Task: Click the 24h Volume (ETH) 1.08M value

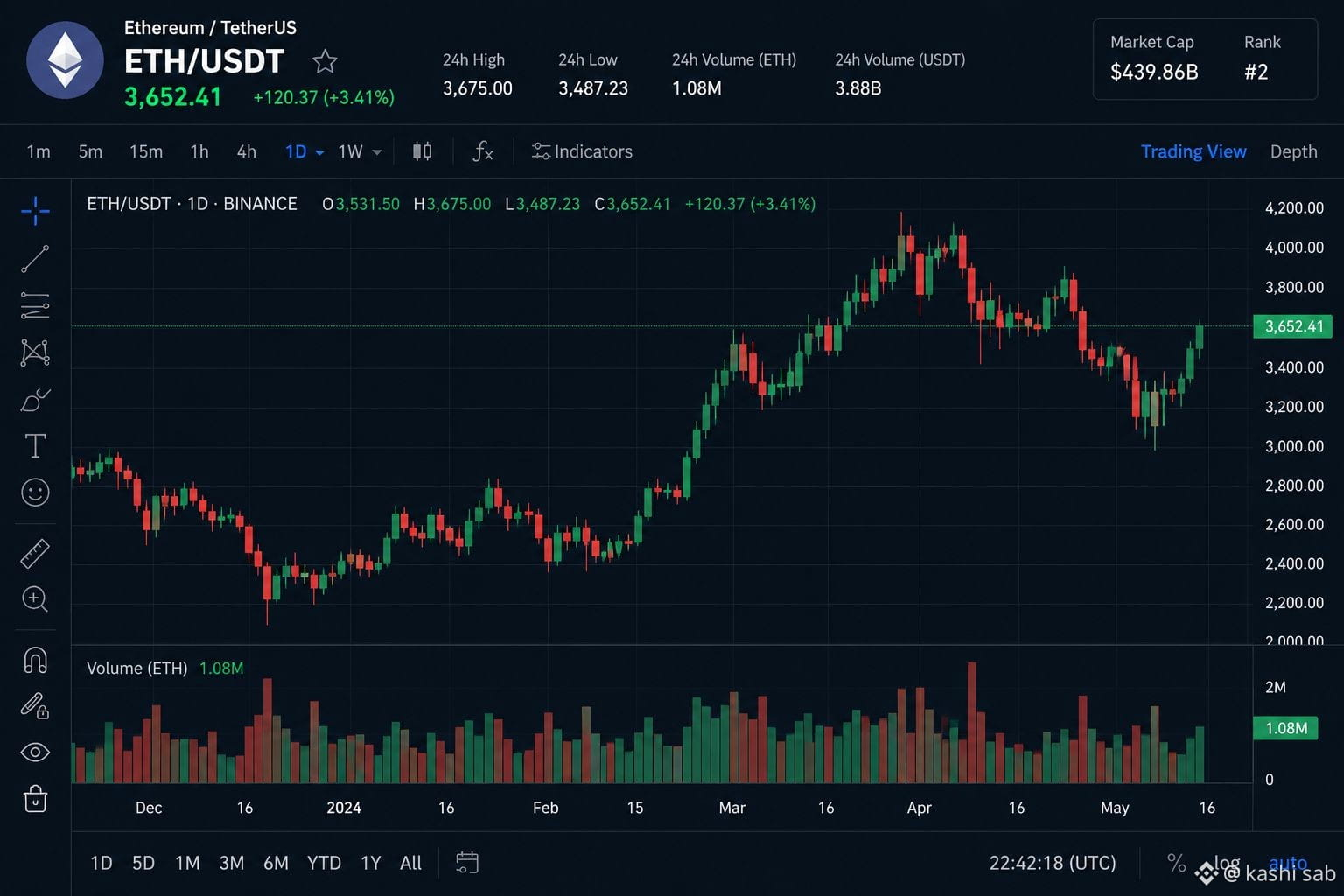Action: coord(696,88)
